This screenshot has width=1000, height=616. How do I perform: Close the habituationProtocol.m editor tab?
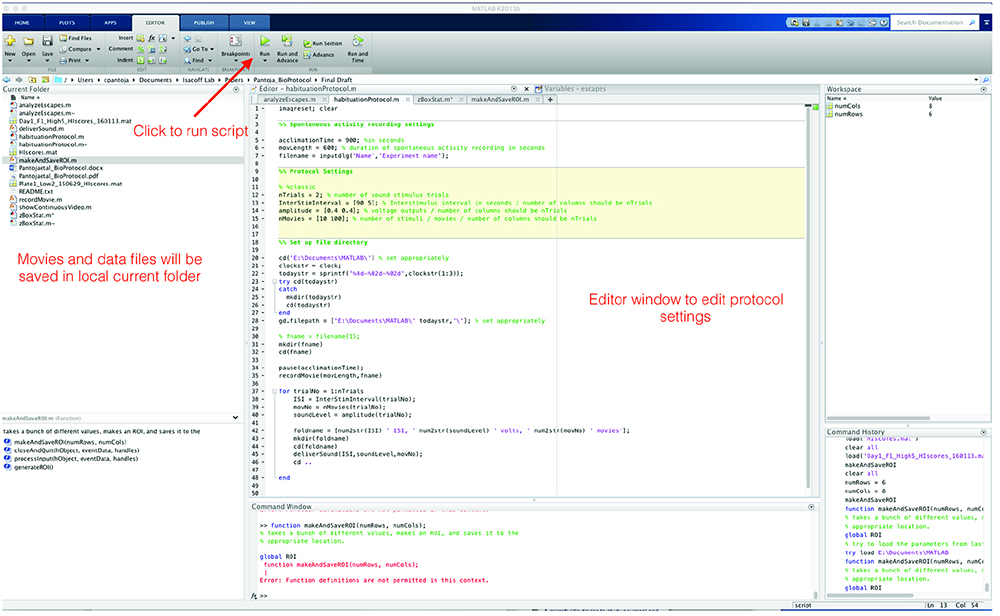408,99
